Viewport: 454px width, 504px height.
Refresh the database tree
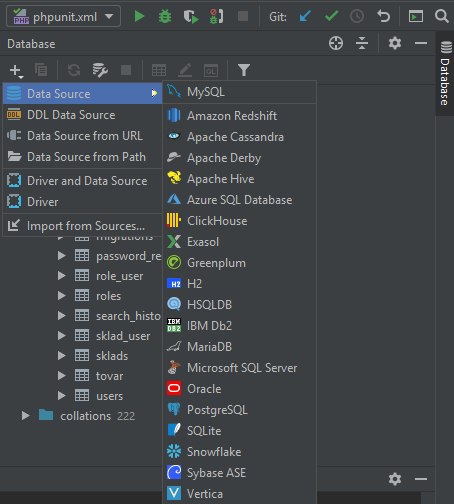[x=74, y=70]
